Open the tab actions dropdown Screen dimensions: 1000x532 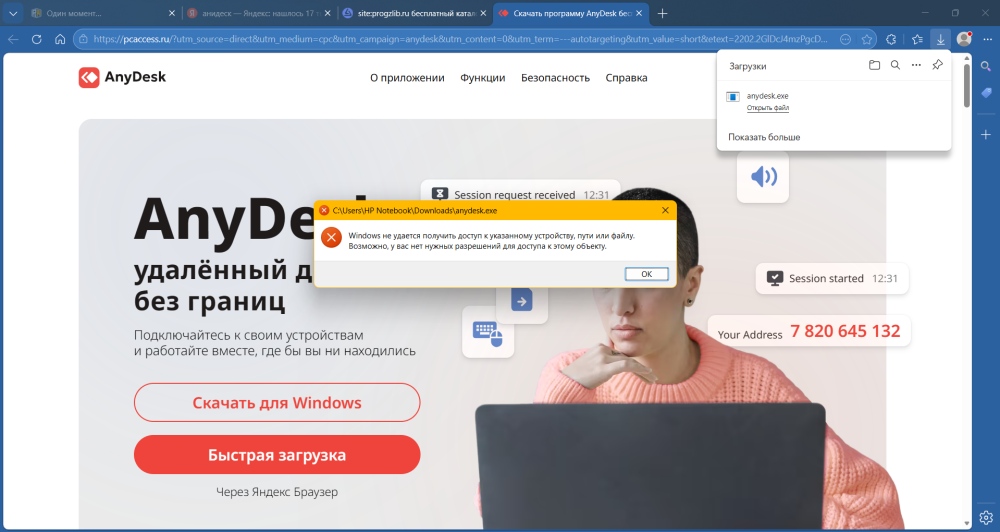pos(13,13)
